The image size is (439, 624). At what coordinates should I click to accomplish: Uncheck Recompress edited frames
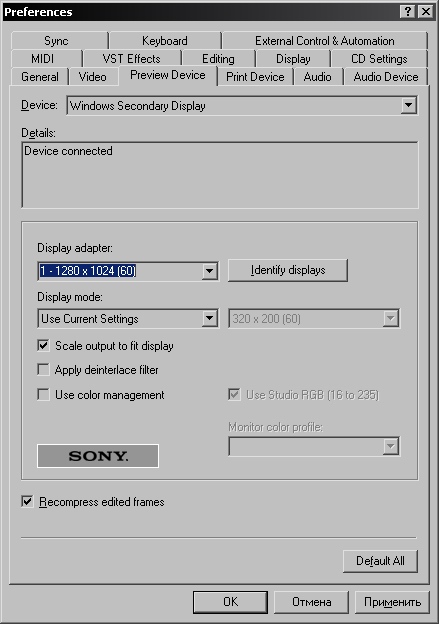click(x=27, y=501)
